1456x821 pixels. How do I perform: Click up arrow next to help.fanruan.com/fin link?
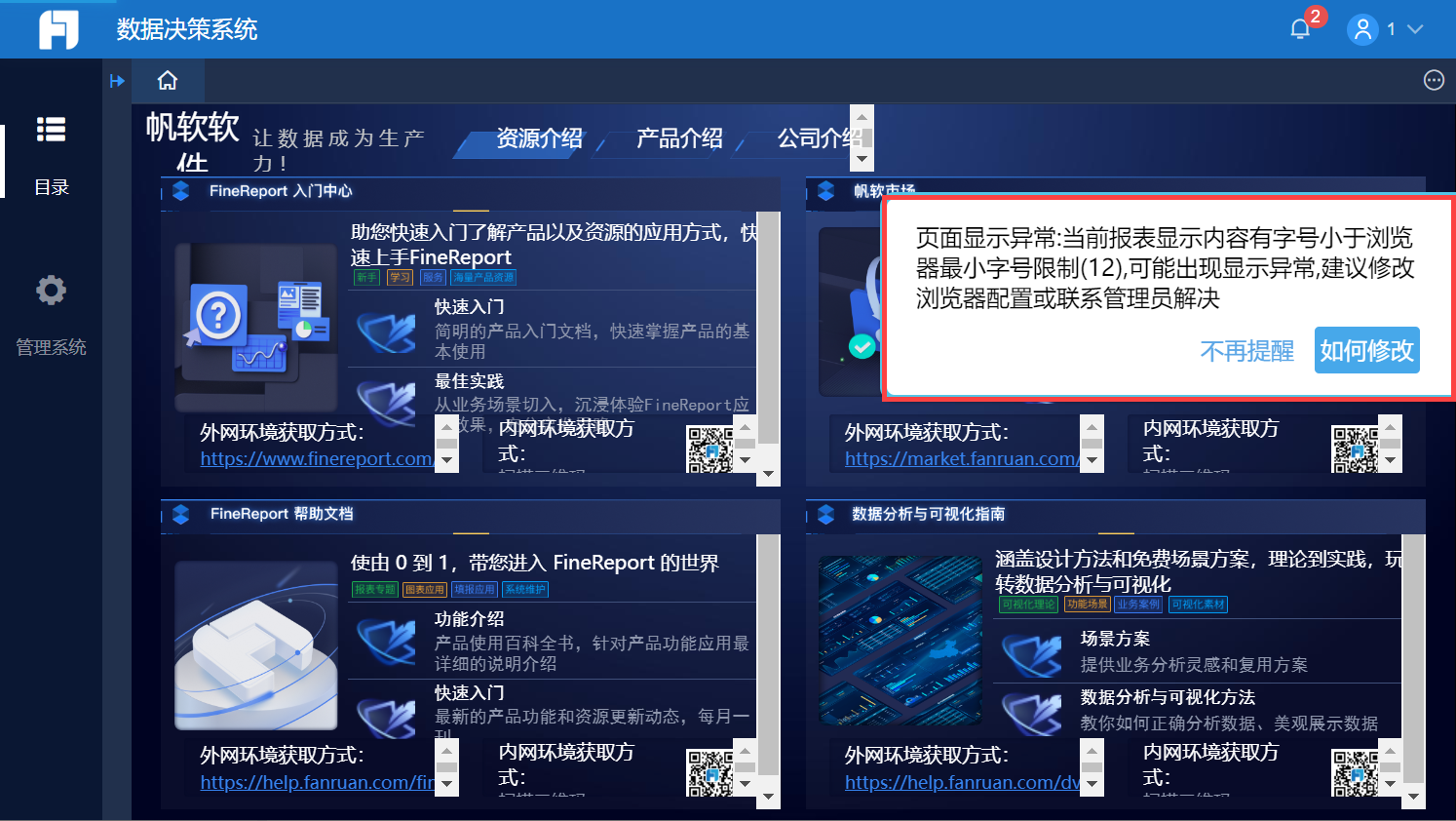[x=447, y=751]
